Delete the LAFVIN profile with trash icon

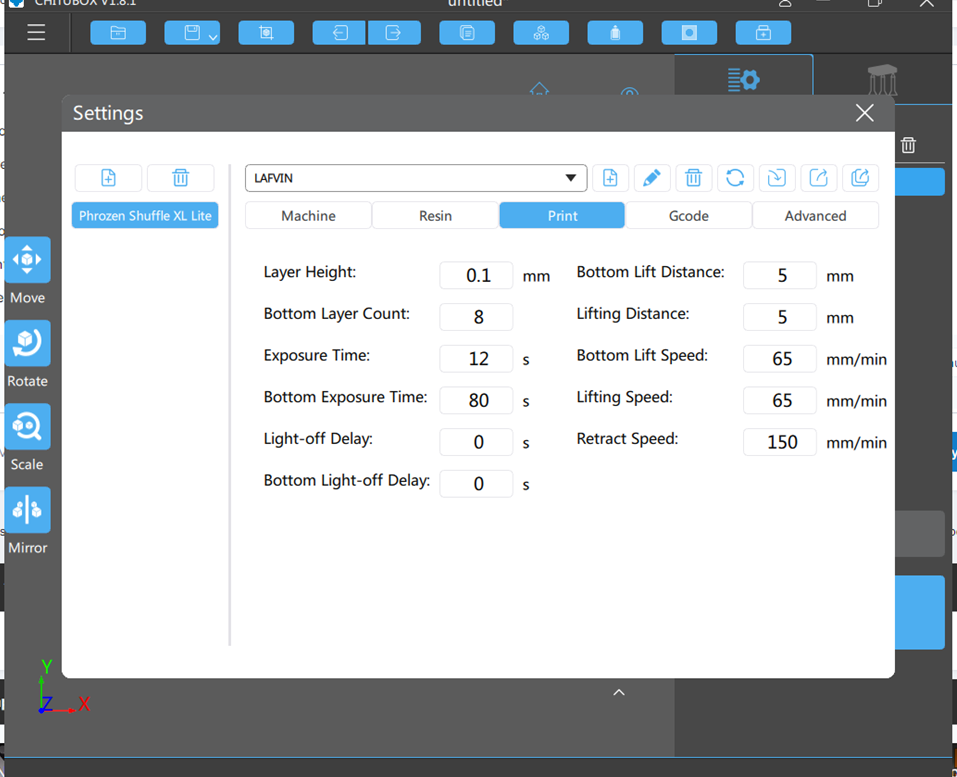tap(693, 178)
